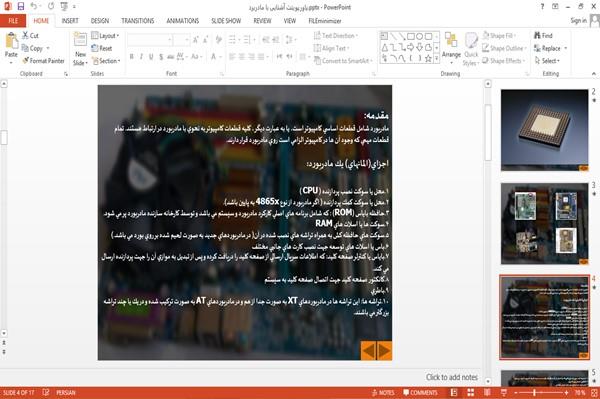Switch to Normal view in status bar

pos(454,392)
